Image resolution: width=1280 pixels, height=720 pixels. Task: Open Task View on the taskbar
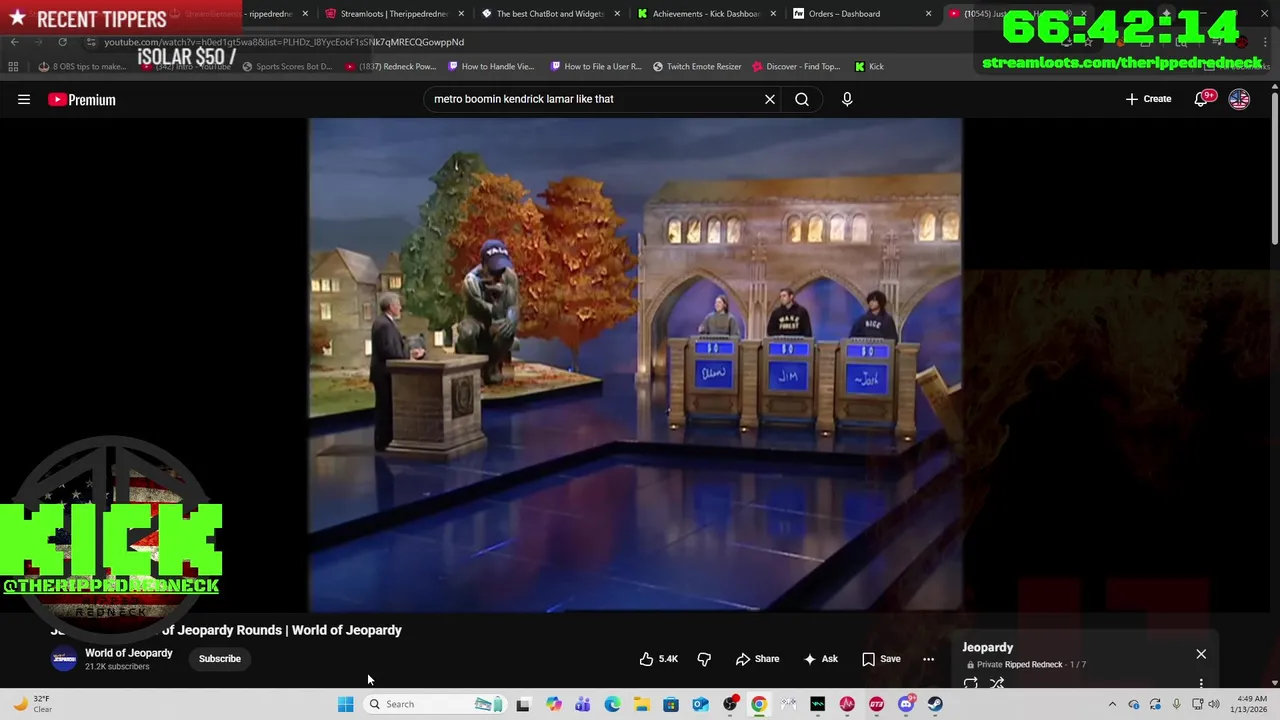tap(523, 704)
